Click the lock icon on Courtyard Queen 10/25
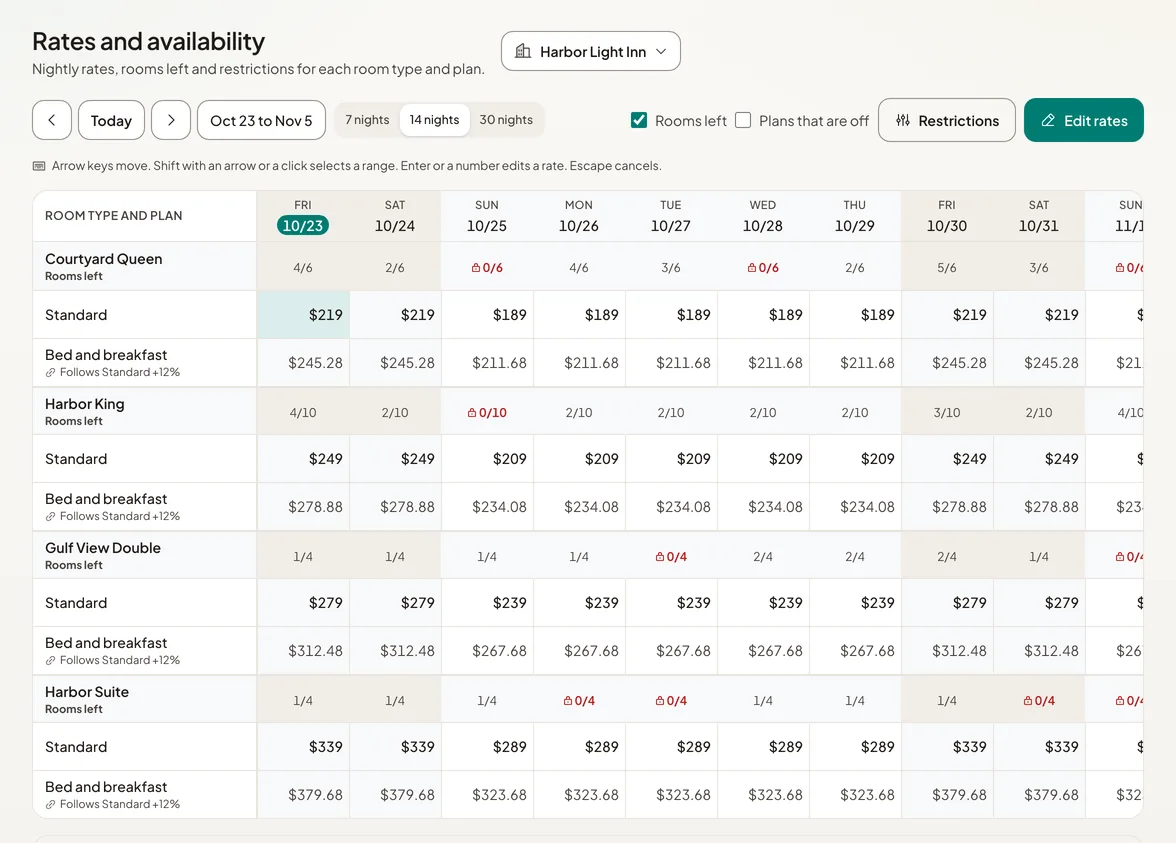Screen dimensions: 1176x843 [476, 268]
